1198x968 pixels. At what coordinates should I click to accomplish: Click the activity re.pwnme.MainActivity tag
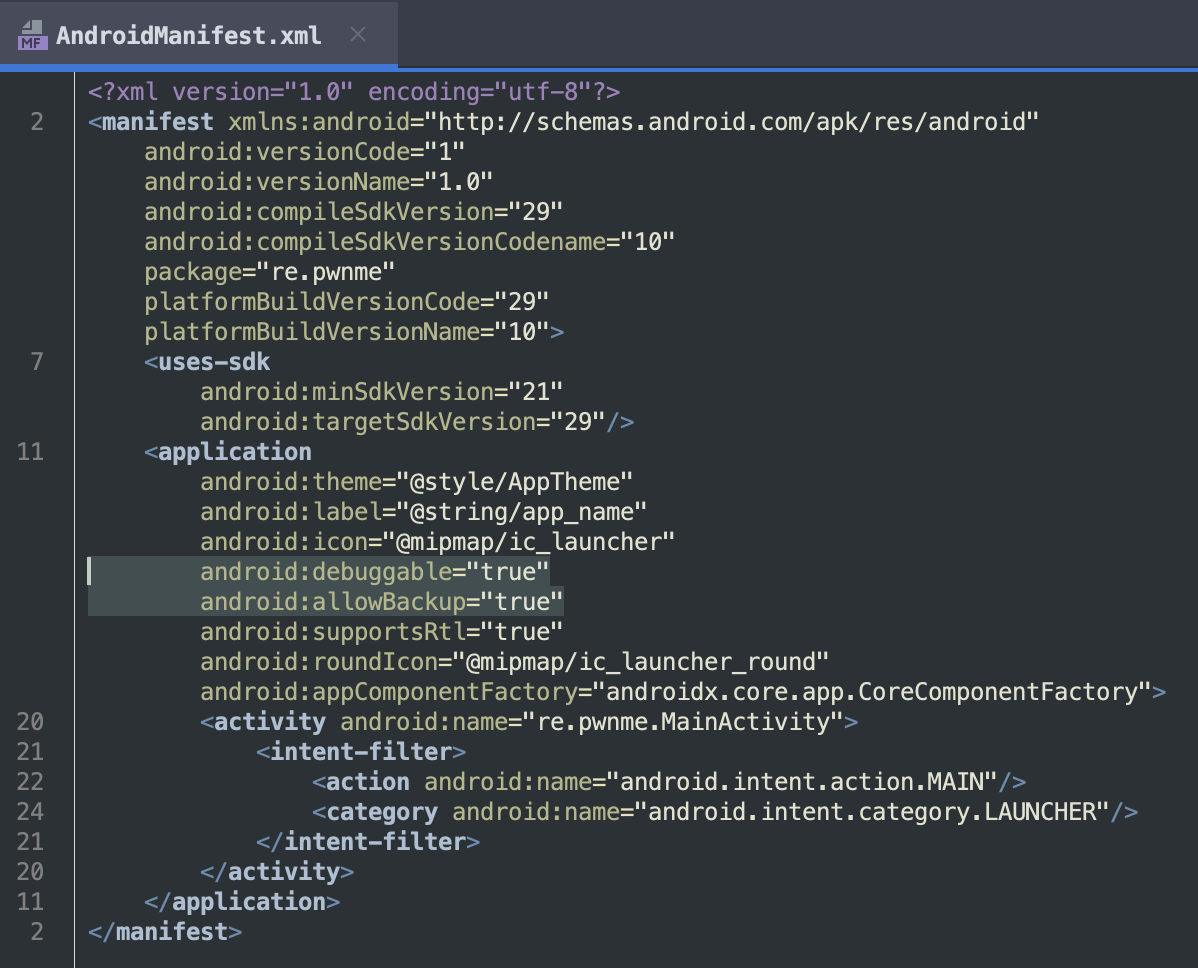click(529, 722)
